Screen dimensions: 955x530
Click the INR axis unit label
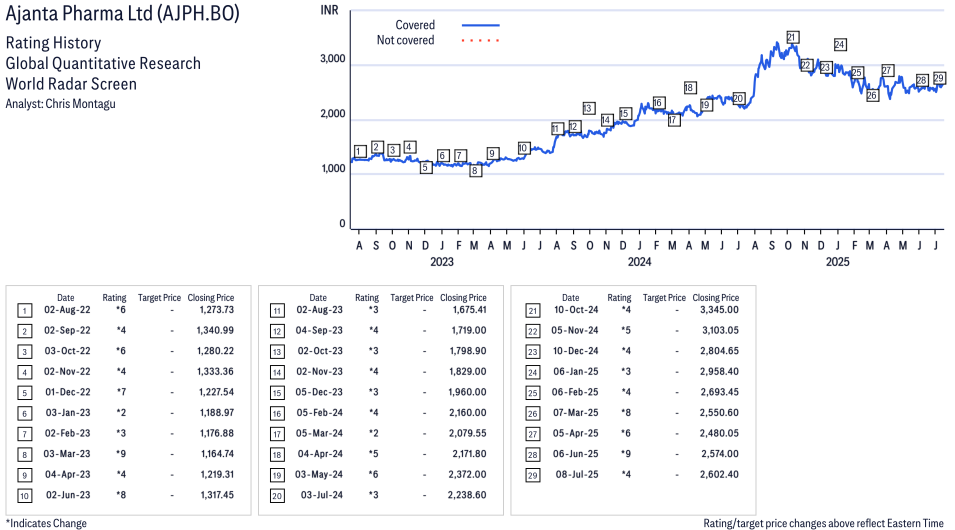point(329,10)
